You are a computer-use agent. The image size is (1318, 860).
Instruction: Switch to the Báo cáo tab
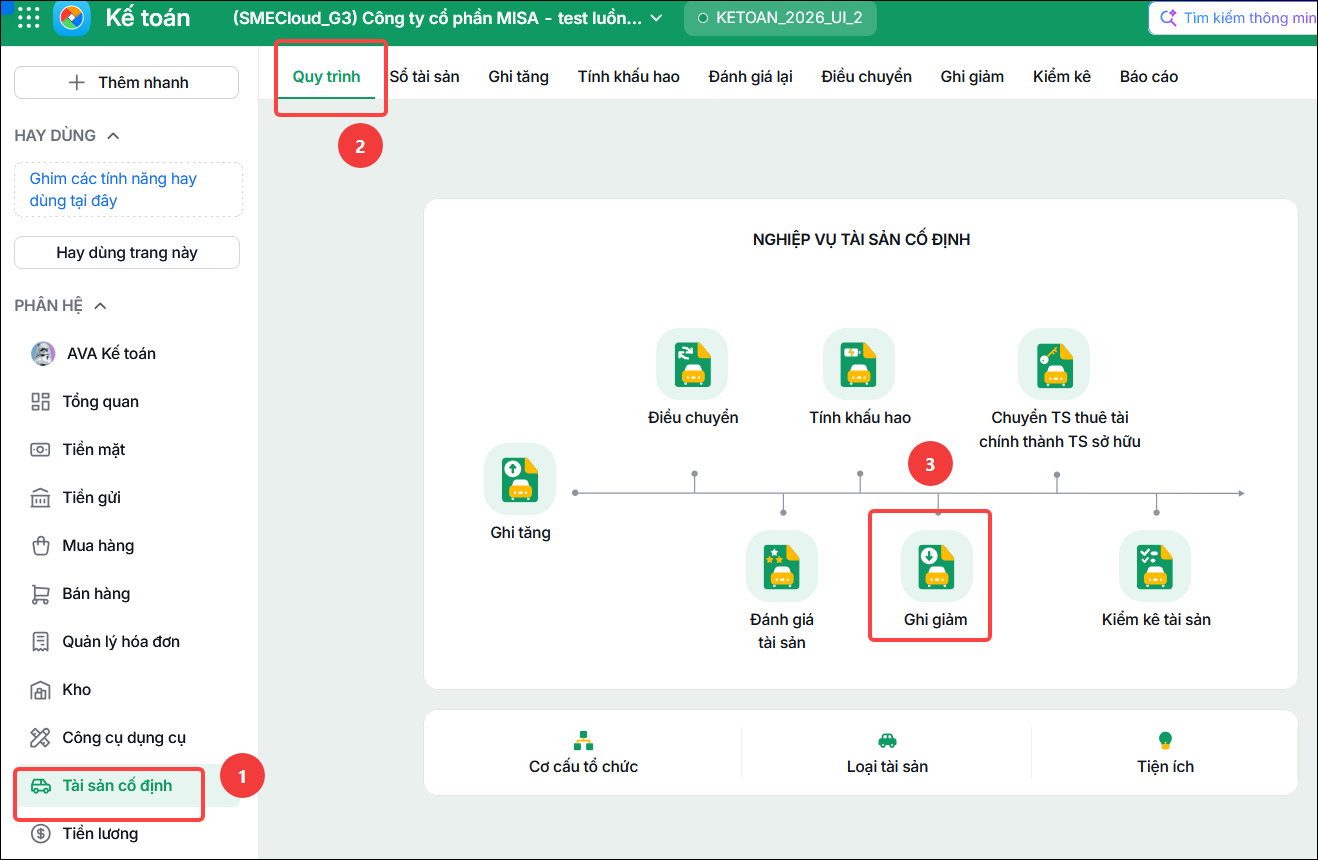[1149, 76]
